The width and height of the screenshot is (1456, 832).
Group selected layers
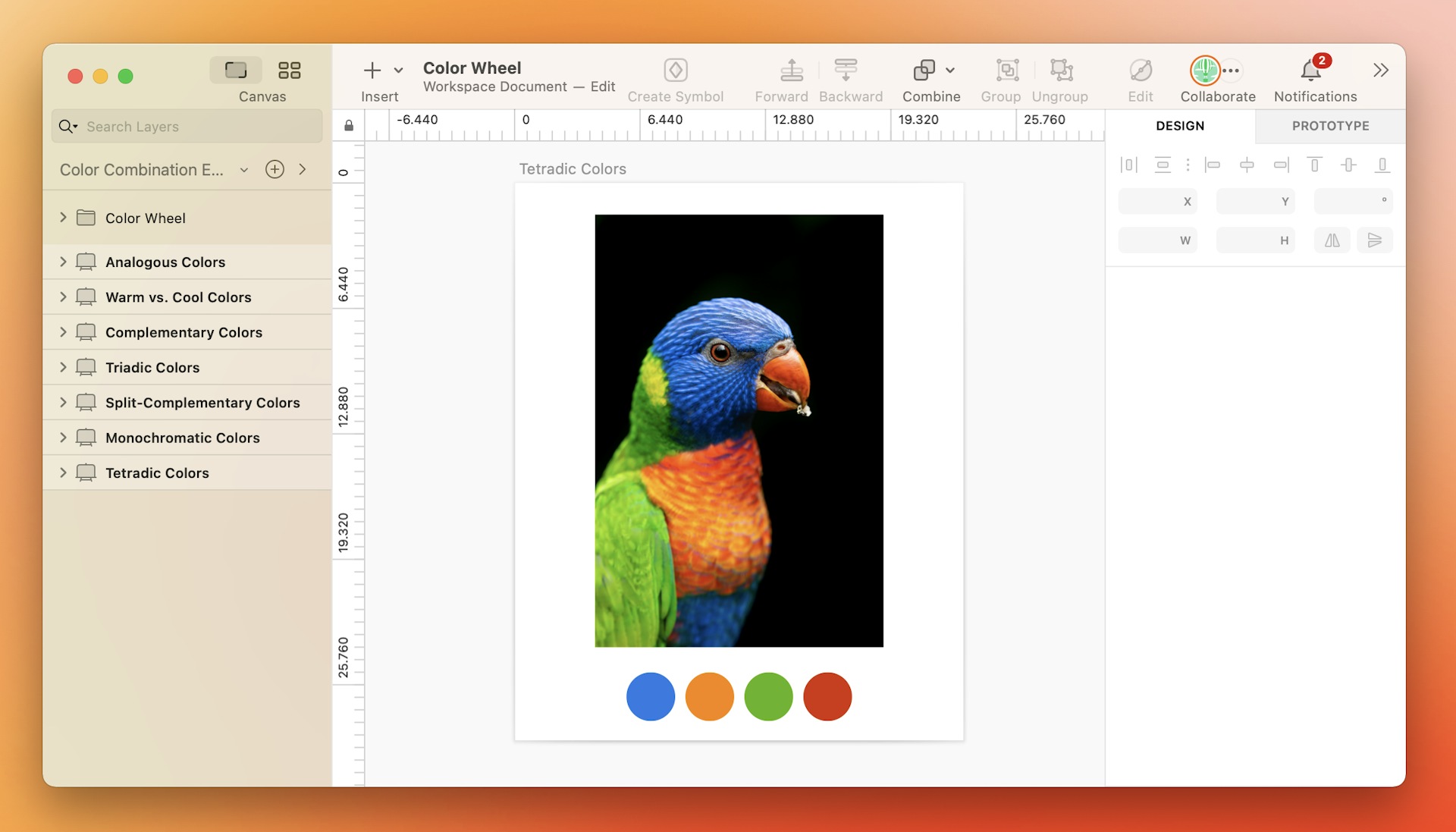point(1007,71)
